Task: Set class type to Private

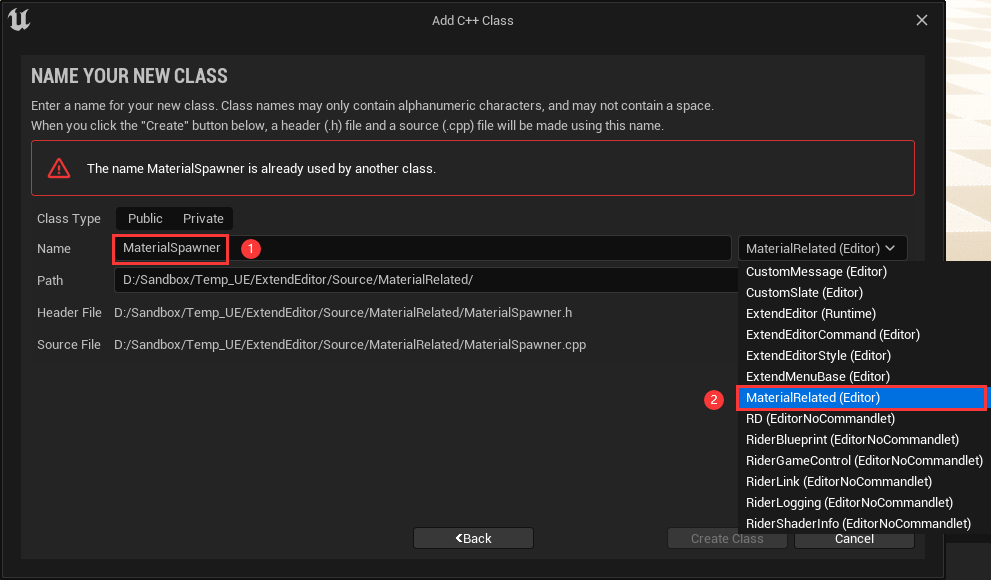Action: (x=203, y=218)
